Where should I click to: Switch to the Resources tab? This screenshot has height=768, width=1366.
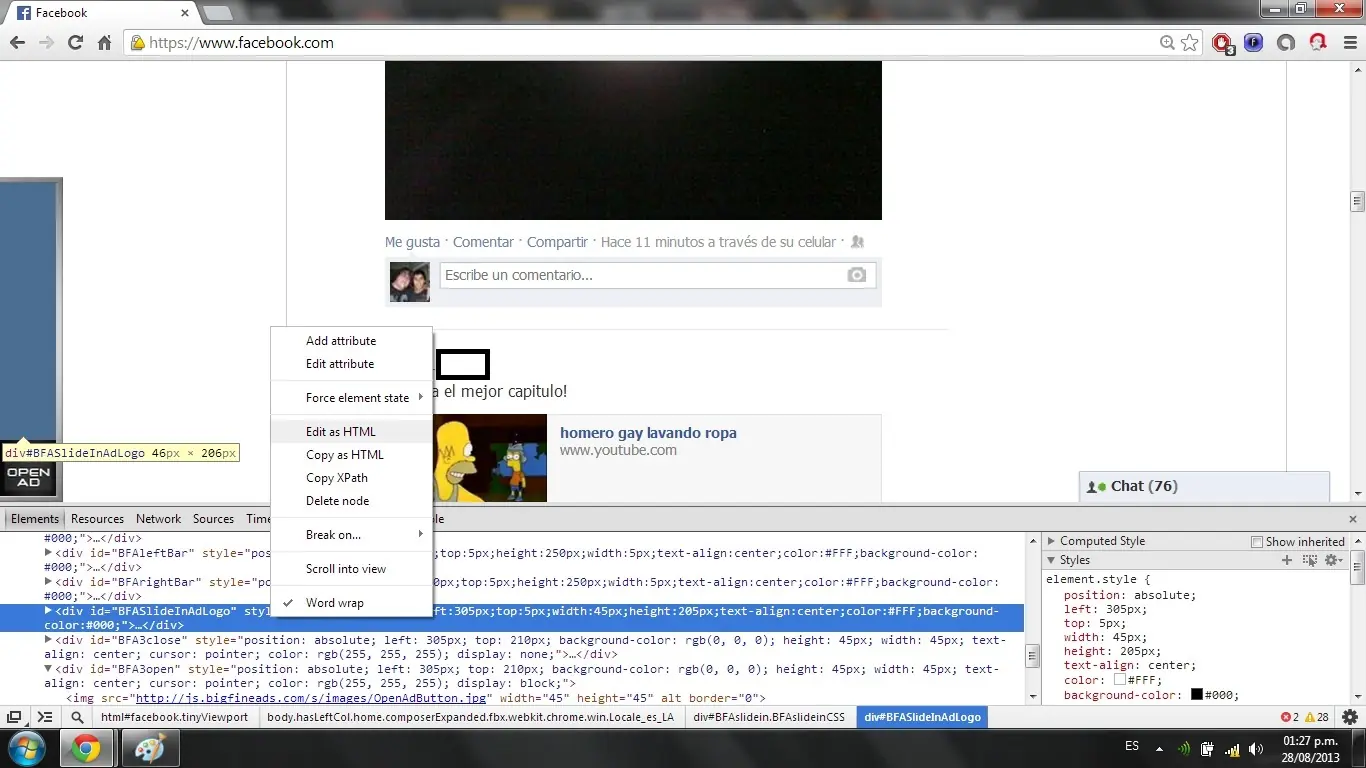97,519
